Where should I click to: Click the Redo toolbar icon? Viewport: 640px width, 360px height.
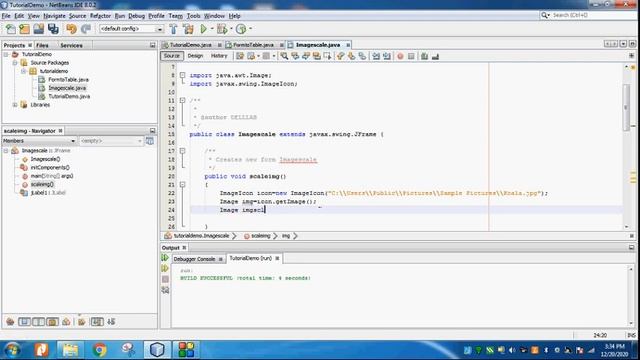(x=86, y=29)
